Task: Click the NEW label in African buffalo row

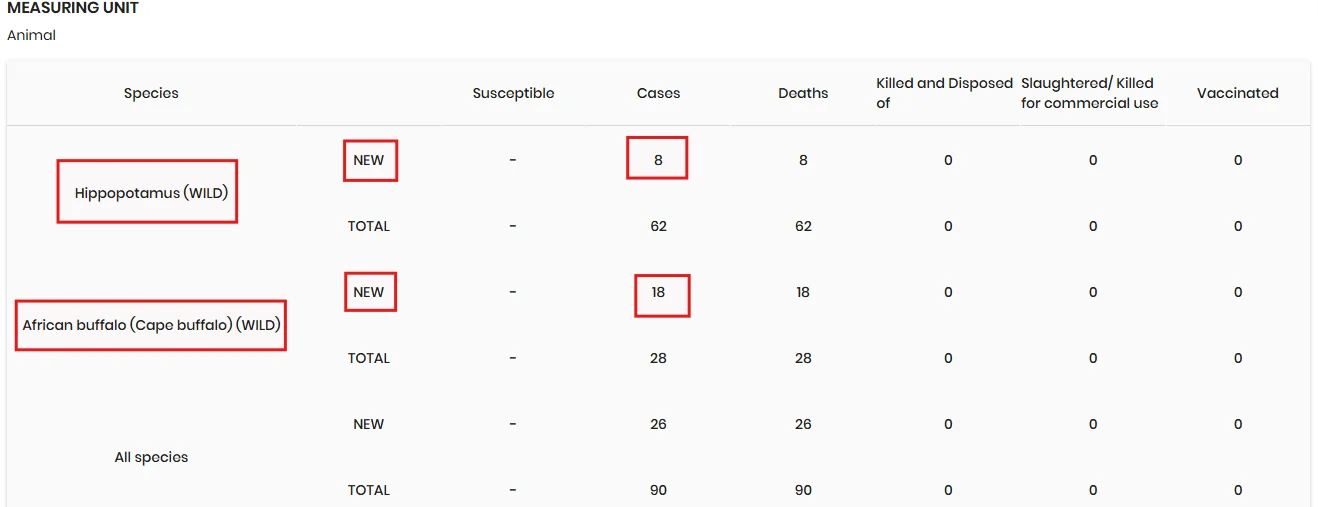Action: click(x=369, y=292)
